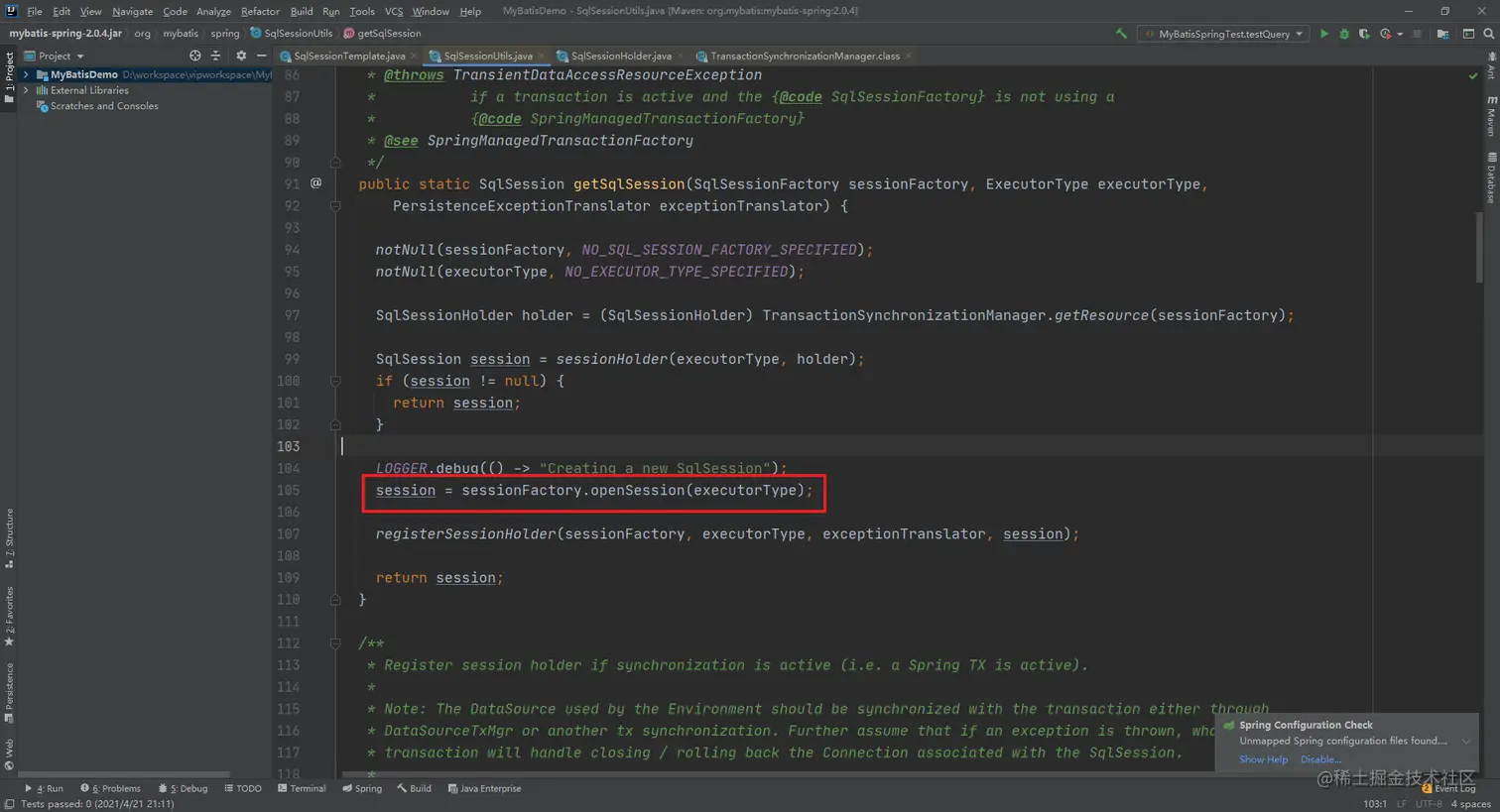Toggle the Maven tool window on right edge

tap(1491, 116)
